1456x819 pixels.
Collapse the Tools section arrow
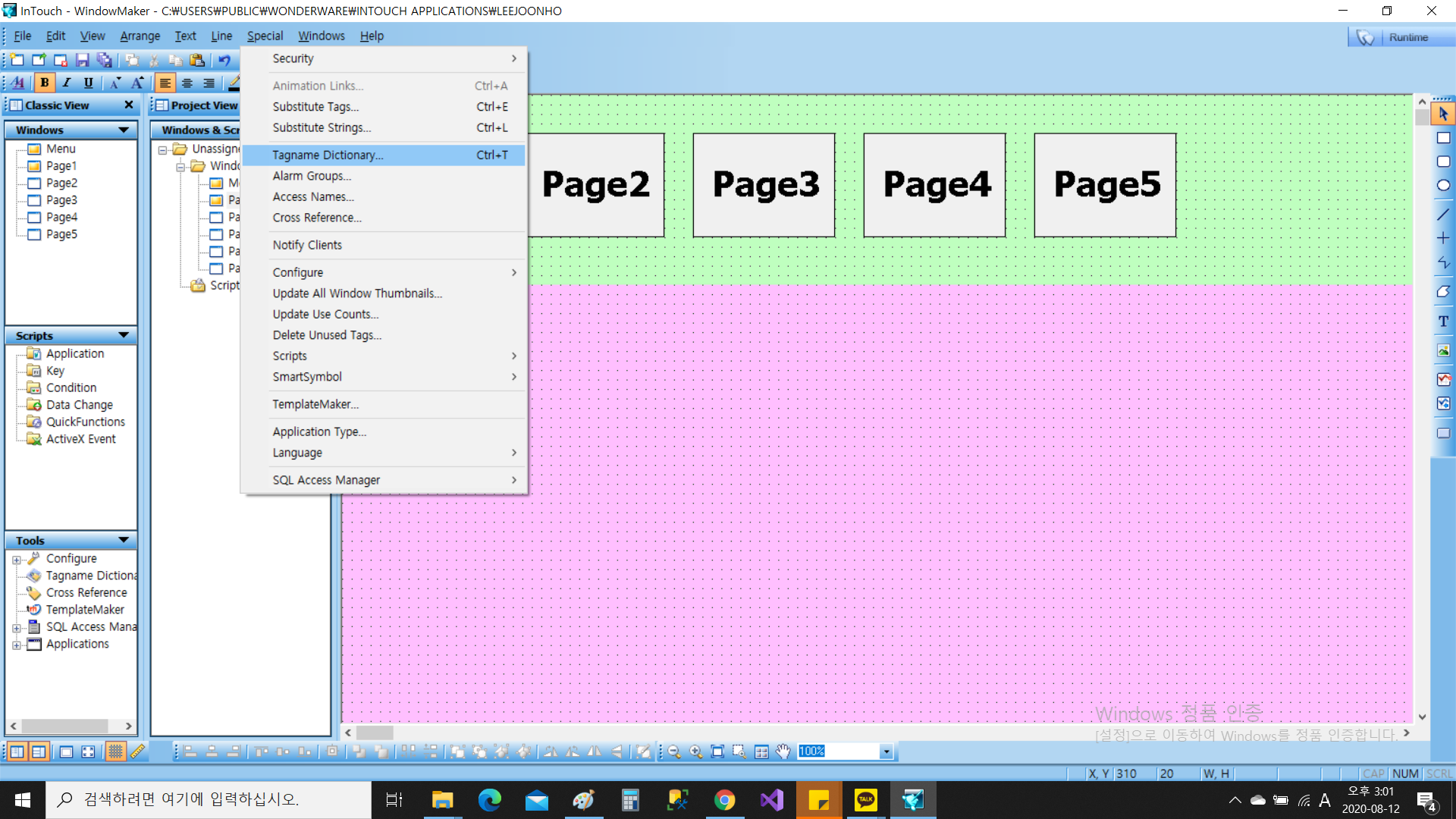(x=124, y=540)
